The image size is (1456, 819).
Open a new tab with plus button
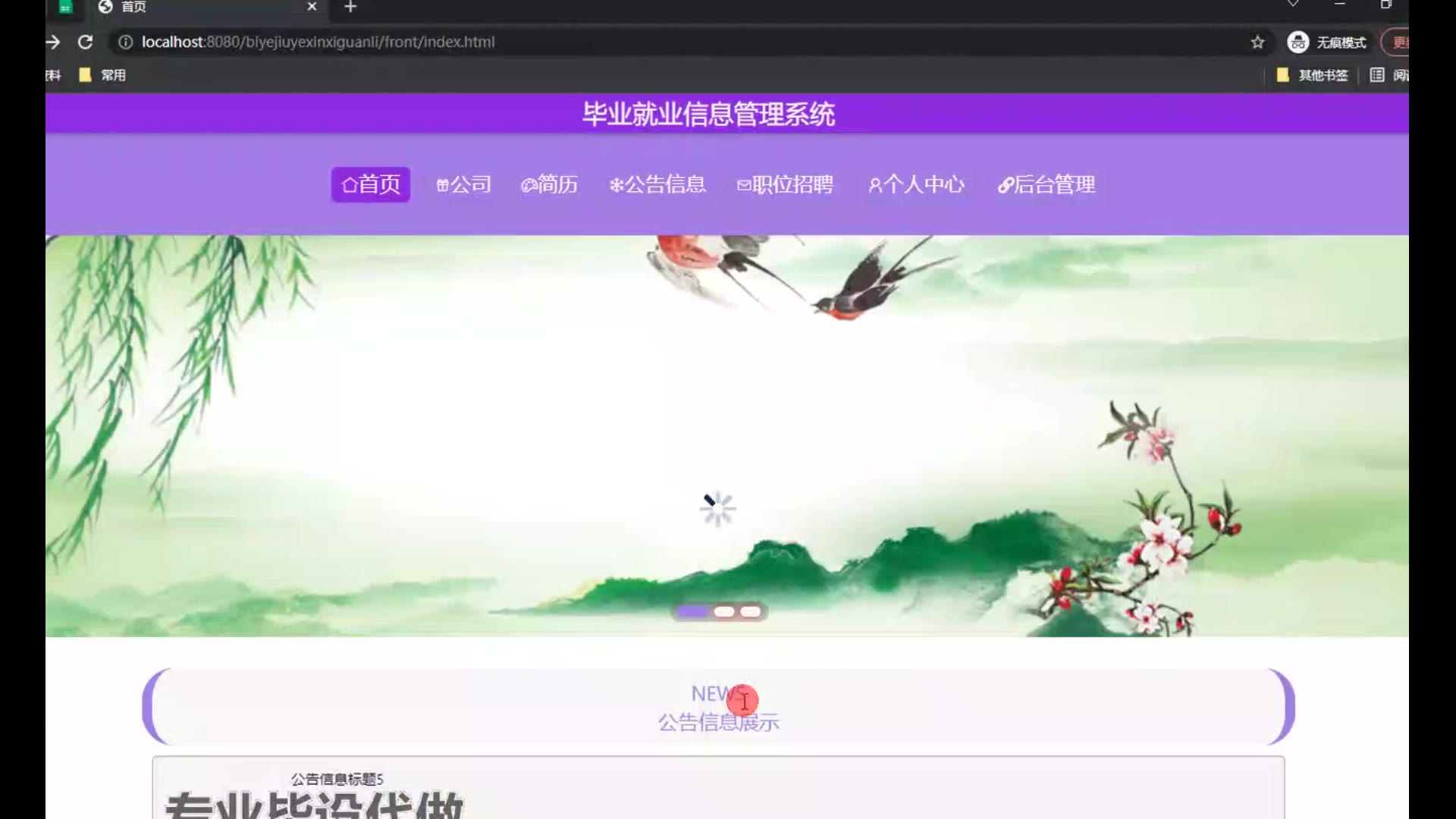pos(350,7)
